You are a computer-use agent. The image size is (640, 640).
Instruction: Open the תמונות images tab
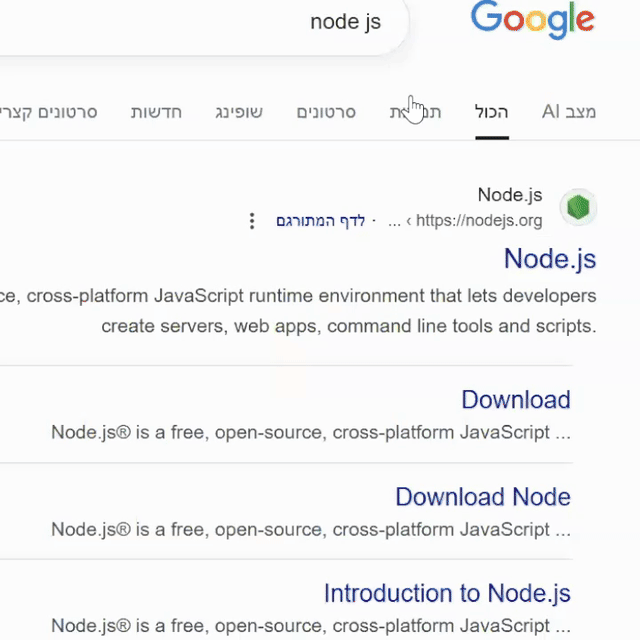coord(415,112)
